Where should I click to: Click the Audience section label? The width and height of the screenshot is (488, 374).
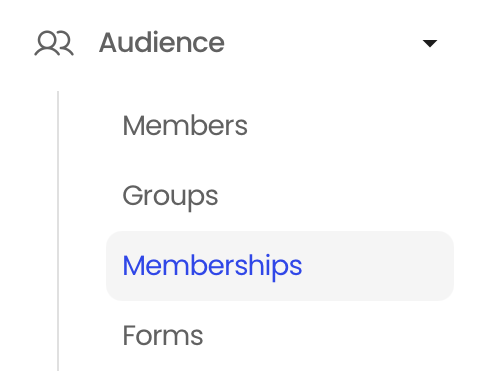coord(162,43)
